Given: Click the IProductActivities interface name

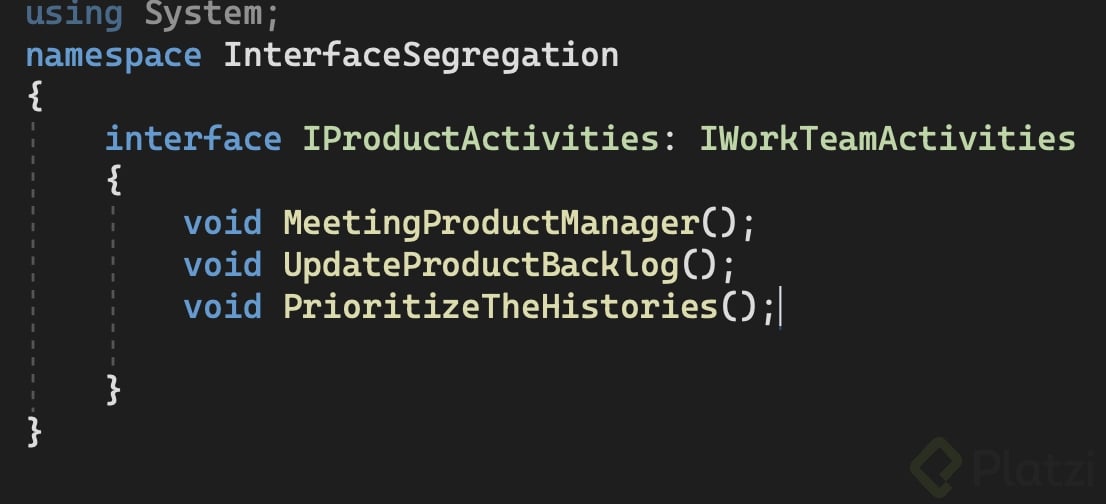Looking at the screenshot, I should [x=481, y=138].
